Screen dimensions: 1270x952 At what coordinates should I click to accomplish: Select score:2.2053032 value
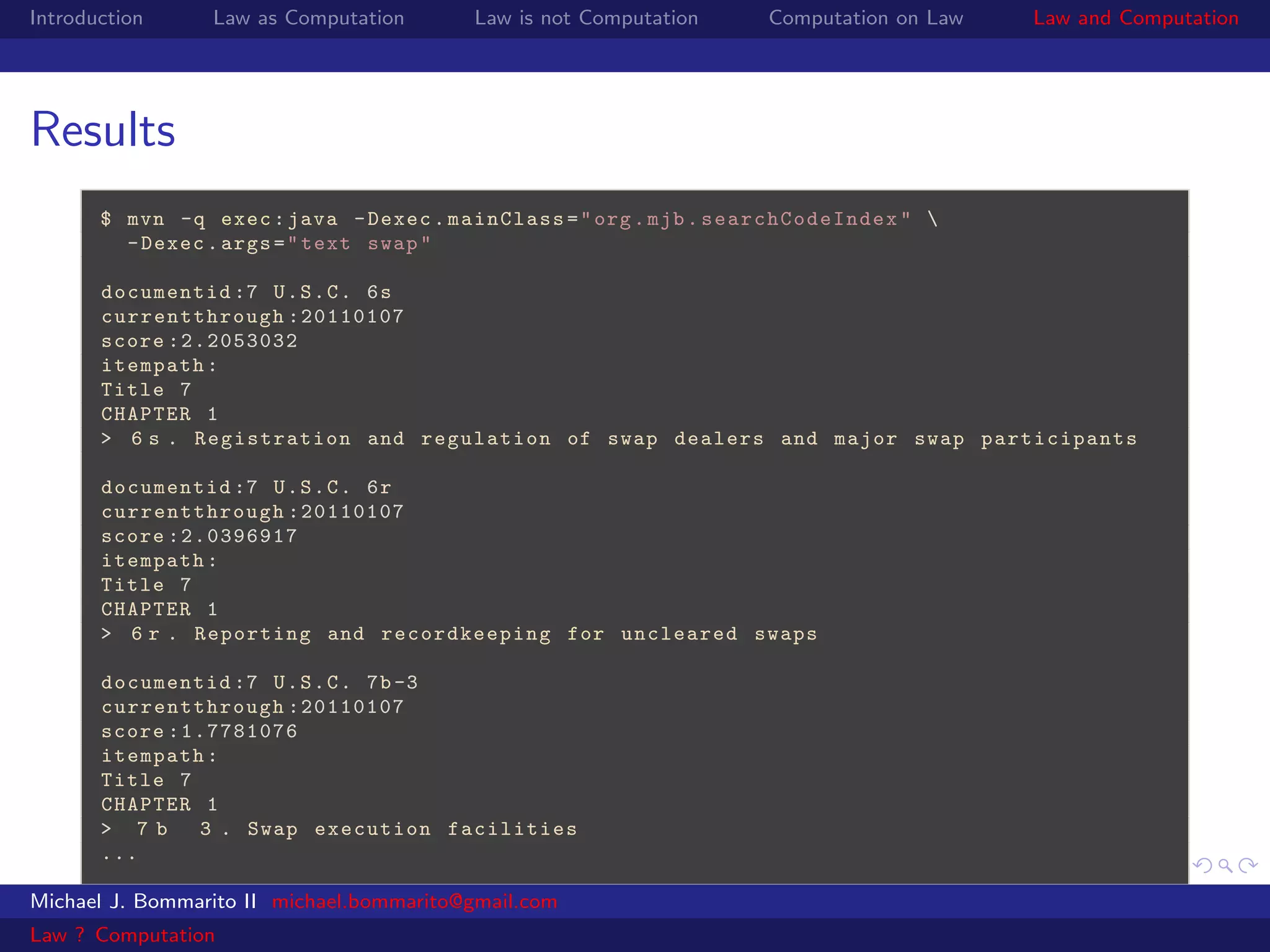(199, 341)
